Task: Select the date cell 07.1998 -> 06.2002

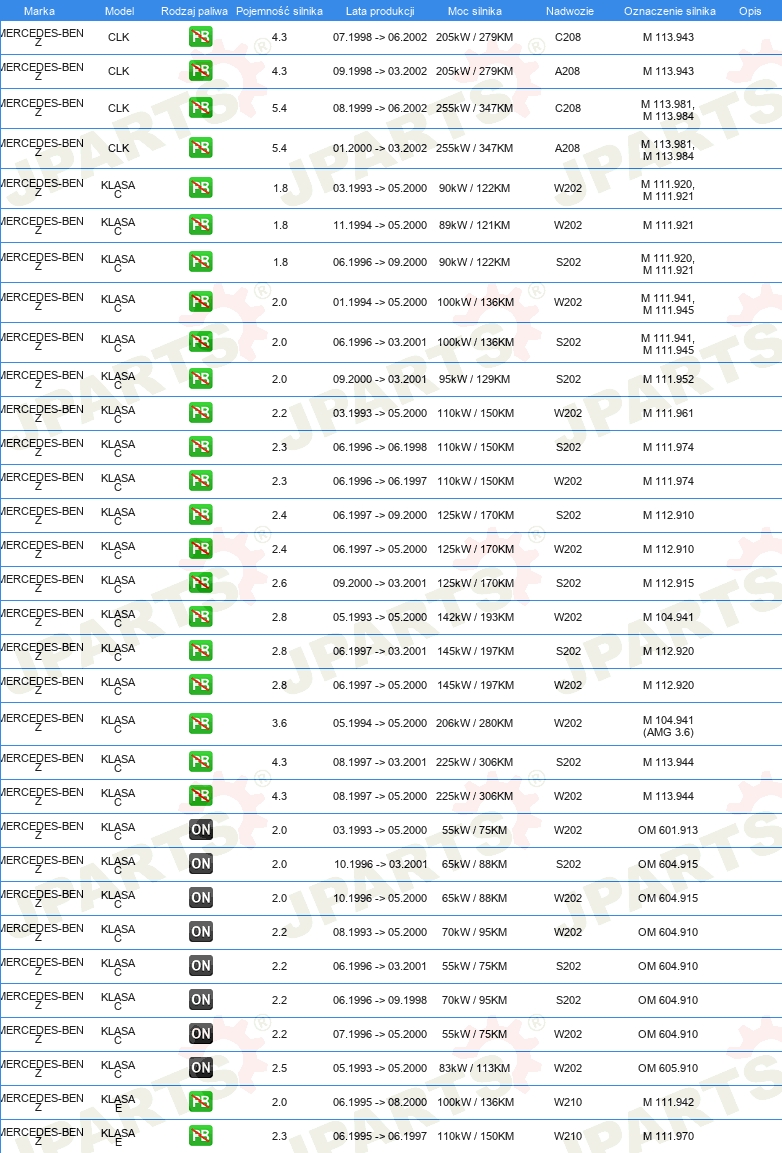Action: [380, 37]
